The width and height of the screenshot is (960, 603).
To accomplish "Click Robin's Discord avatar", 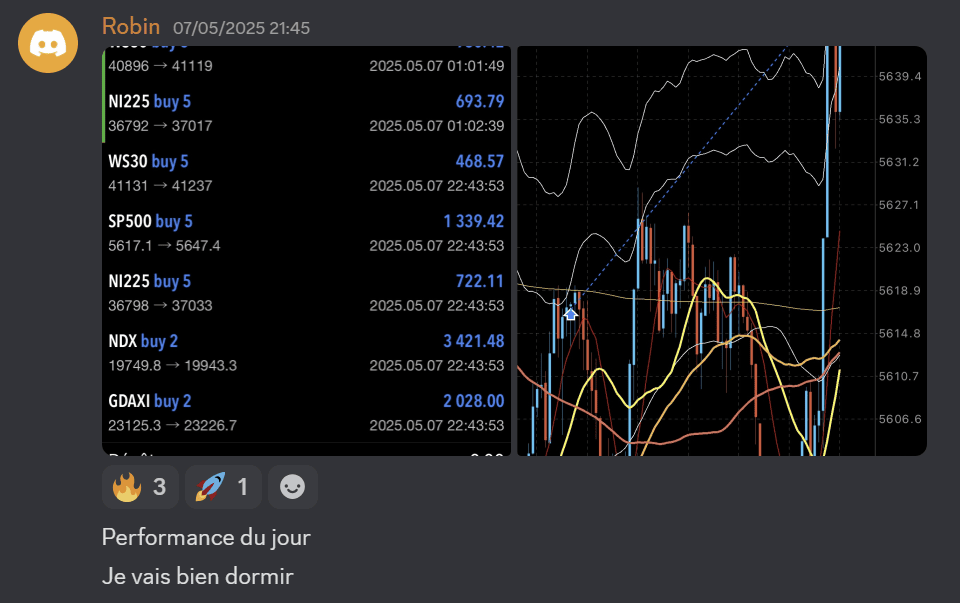I will [48, 43].
